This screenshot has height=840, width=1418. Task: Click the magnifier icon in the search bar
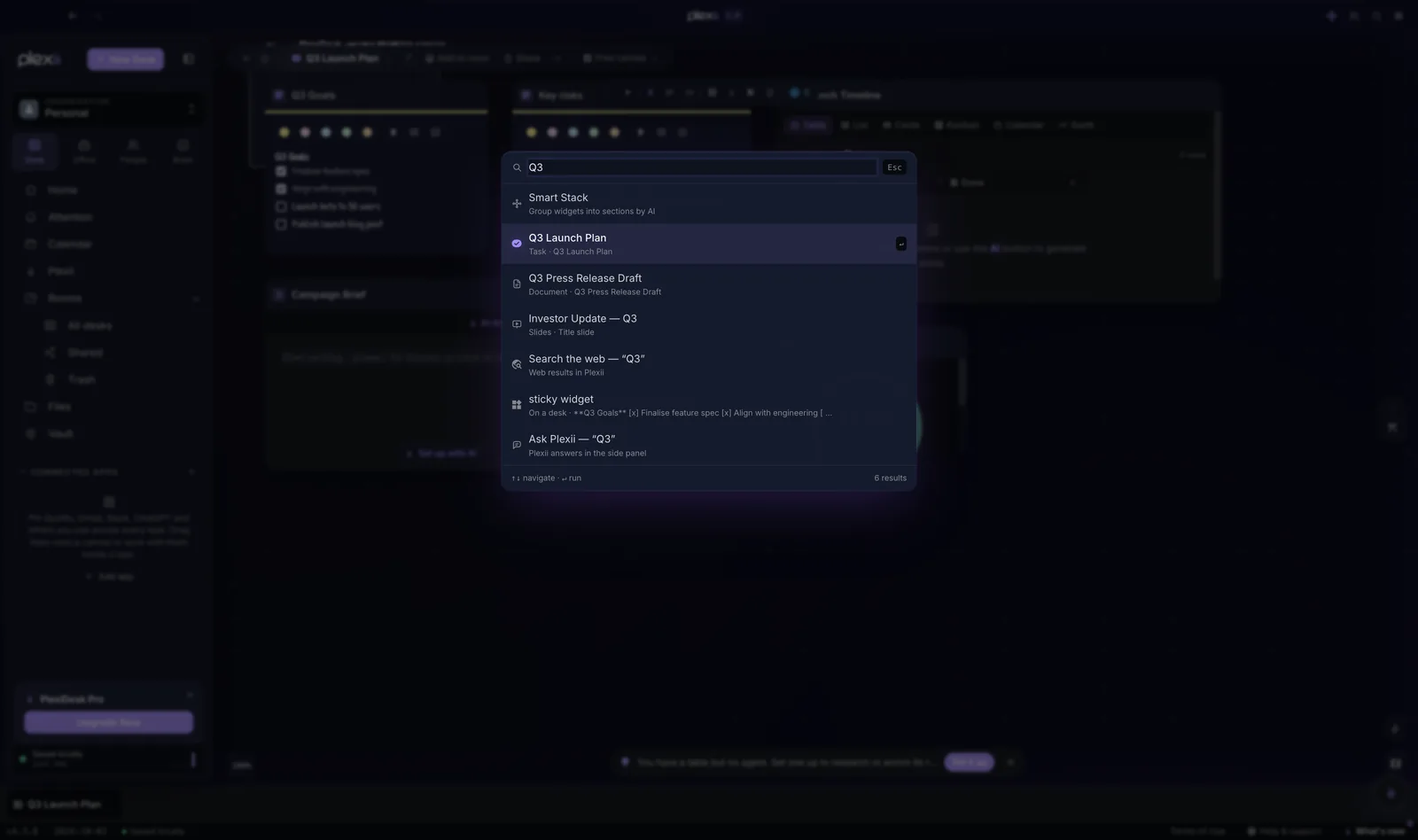point(517,167)
